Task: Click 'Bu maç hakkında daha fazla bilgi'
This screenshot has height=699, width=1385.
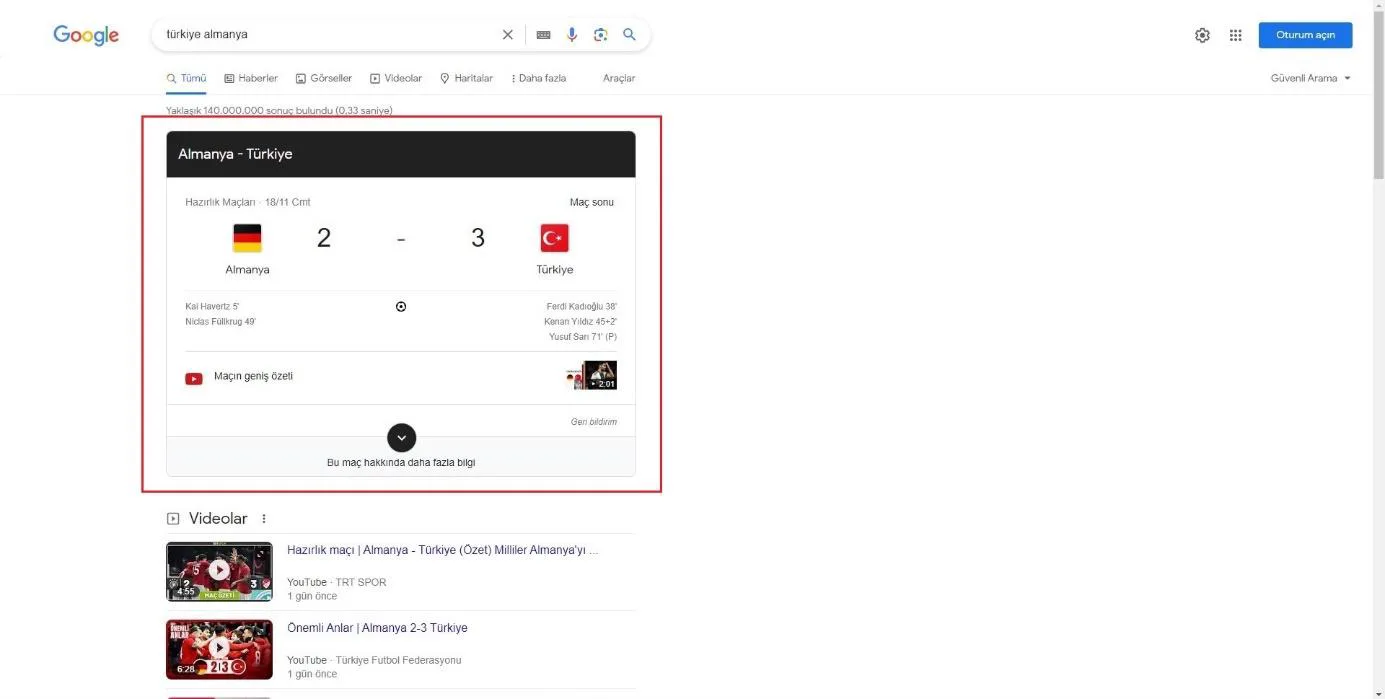Action: pyautogui.click(x=401, y=463)
